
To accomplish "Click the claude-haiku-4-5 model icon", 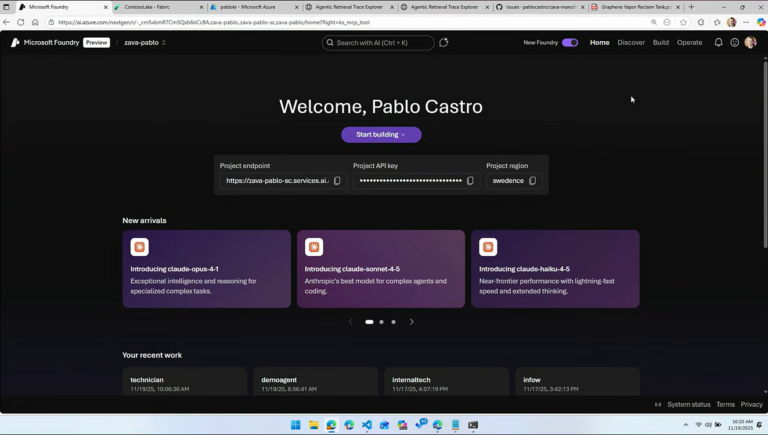I will coord(488,247).
